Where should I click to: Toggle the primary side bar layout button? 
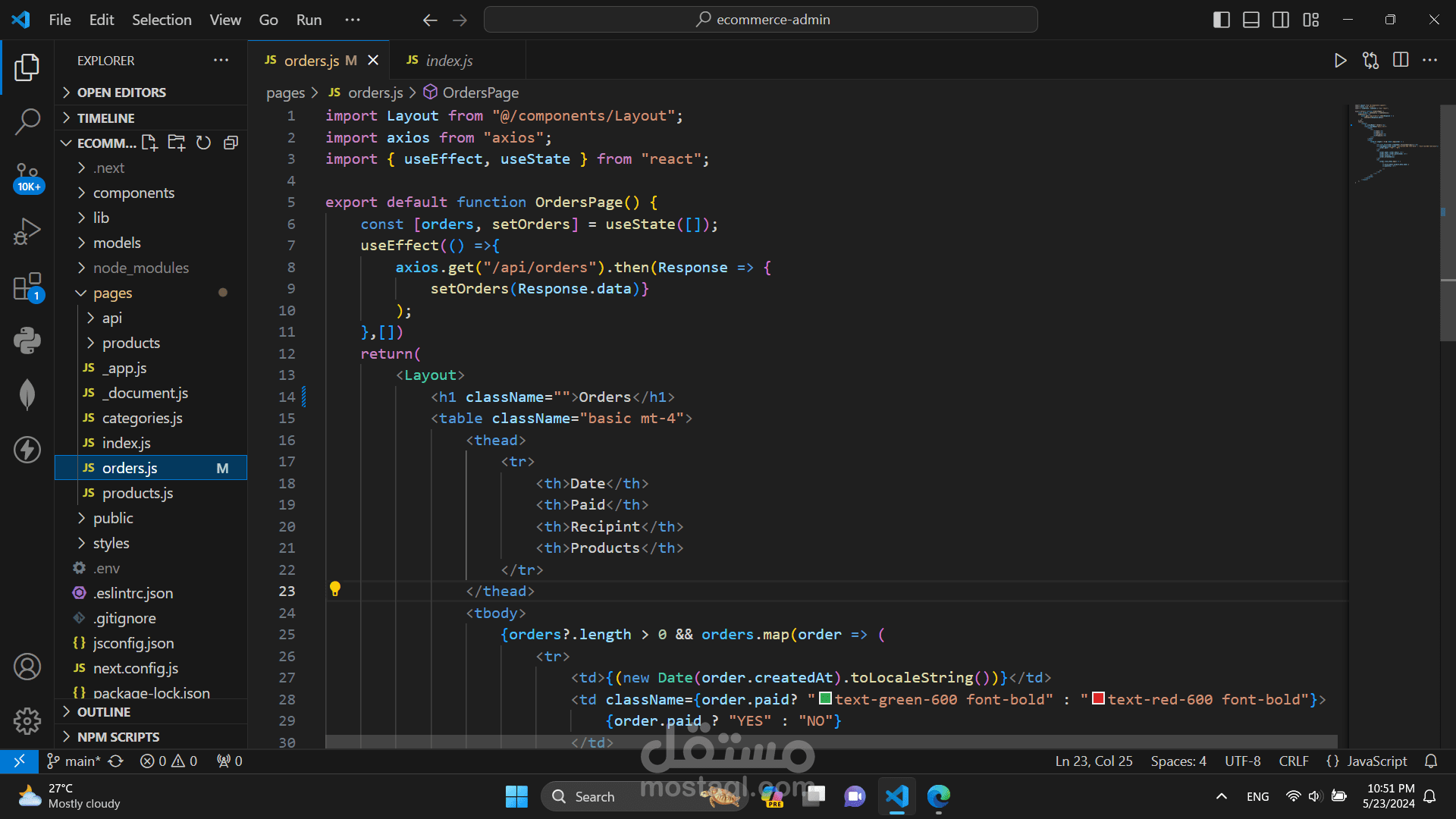coord(1221,20)
